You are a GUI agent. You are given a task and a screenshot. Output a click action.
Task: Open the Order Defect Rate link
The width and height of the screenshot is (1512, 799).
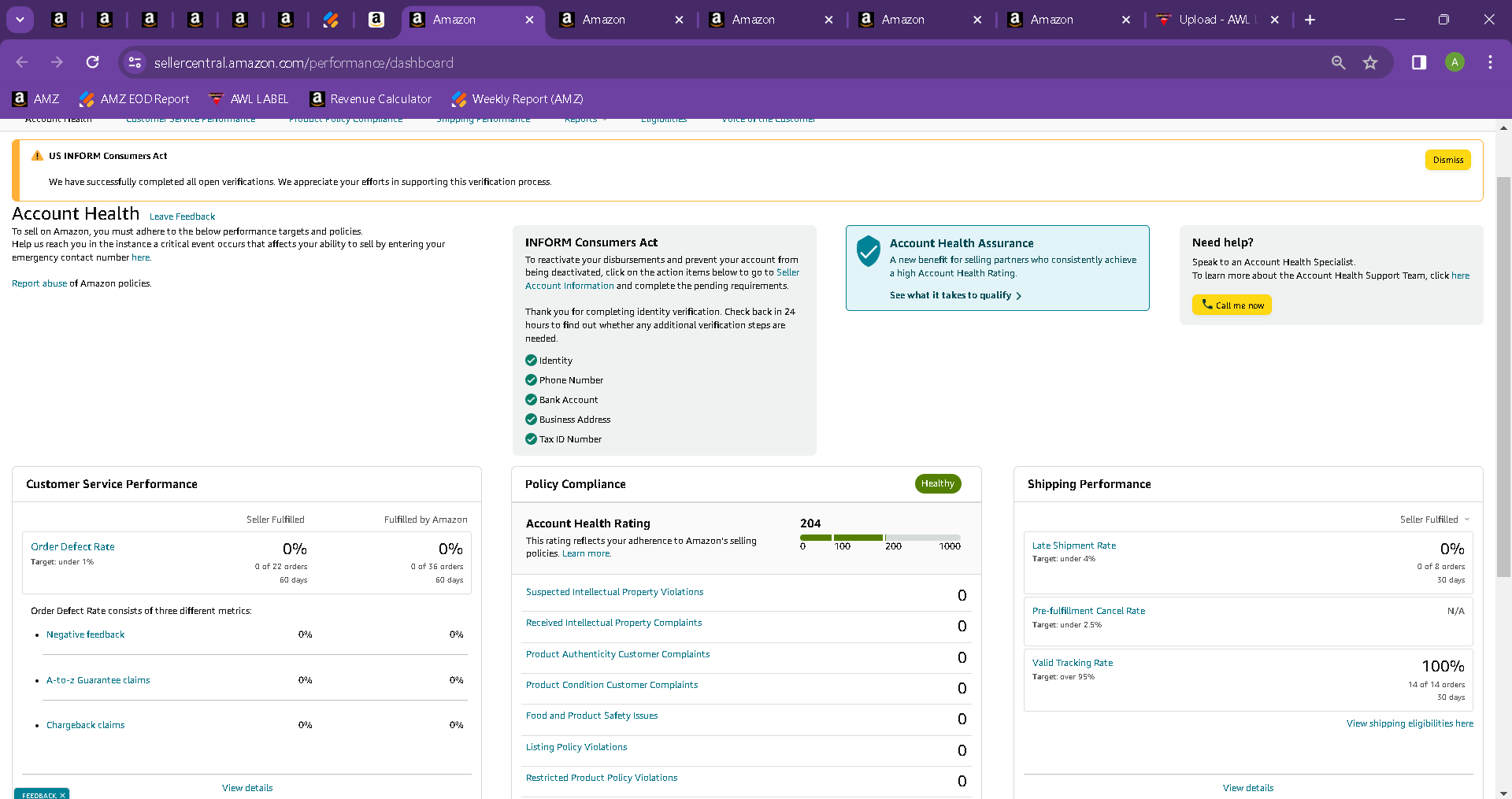[72, 546]
